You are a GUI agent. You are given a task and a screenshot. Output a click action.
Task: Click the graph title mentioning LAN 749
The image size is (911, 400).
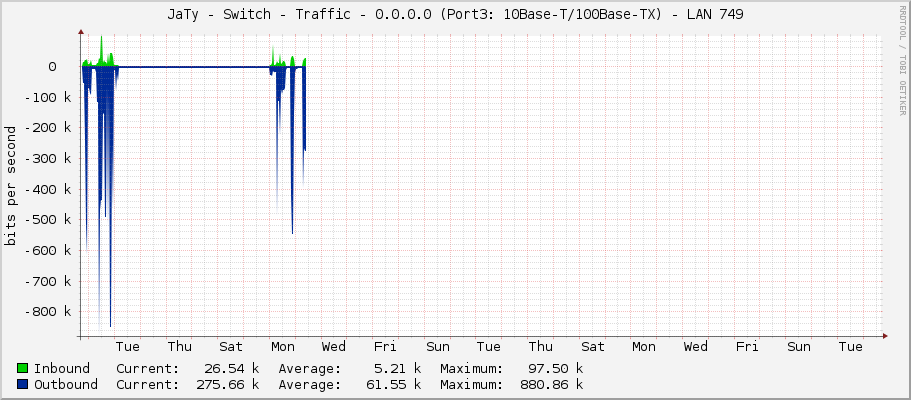[x=455, y=15]
